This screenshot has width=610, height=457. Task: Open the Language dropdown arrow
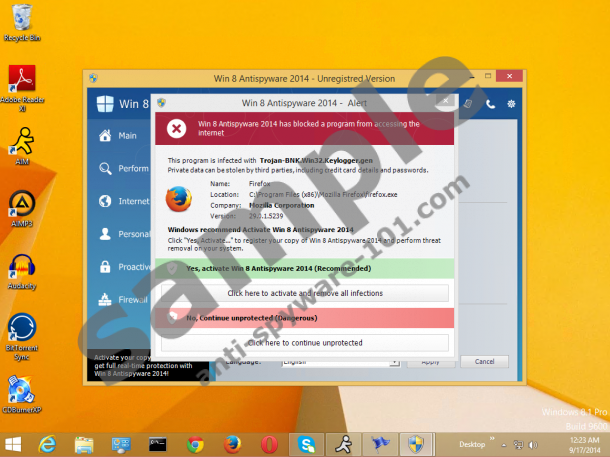(x=394, y=363)
